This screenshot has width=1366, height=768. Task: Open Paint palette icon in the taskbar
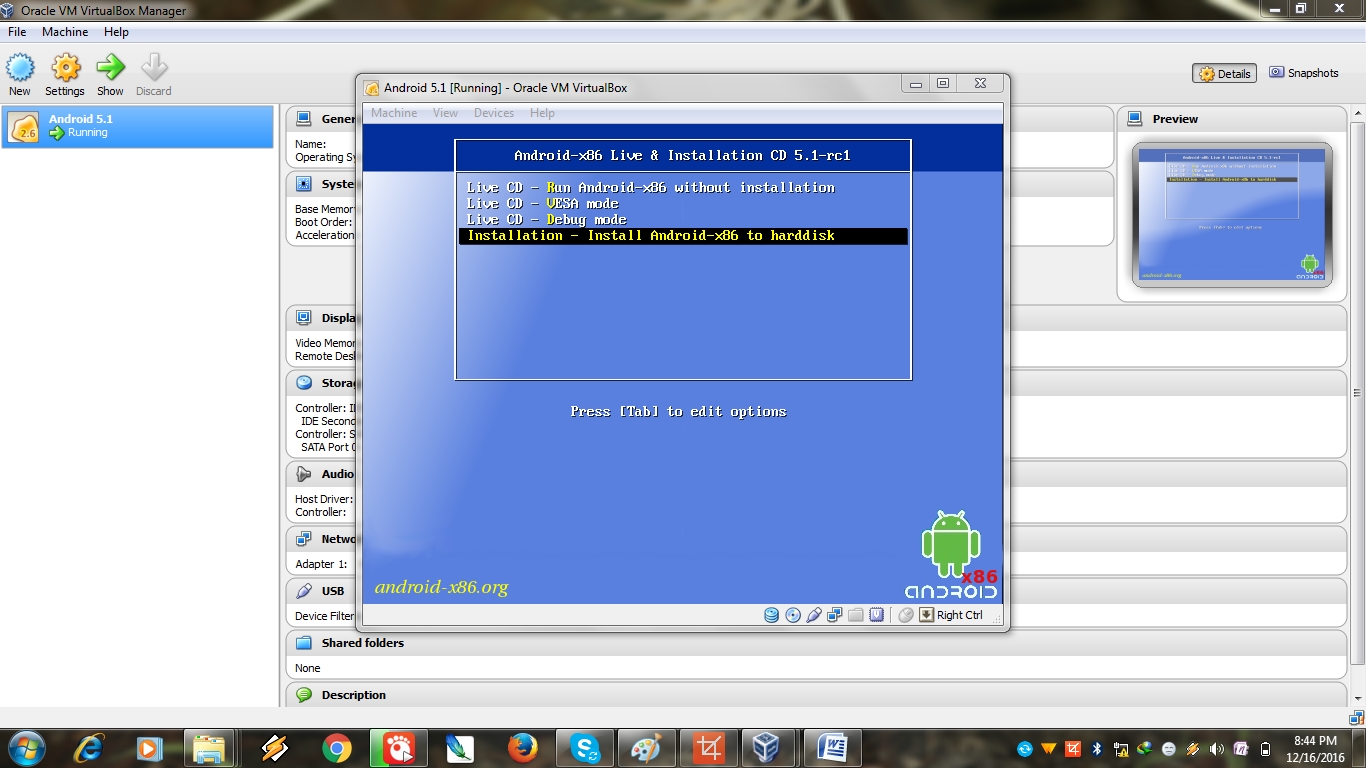[x=646, y=748]
